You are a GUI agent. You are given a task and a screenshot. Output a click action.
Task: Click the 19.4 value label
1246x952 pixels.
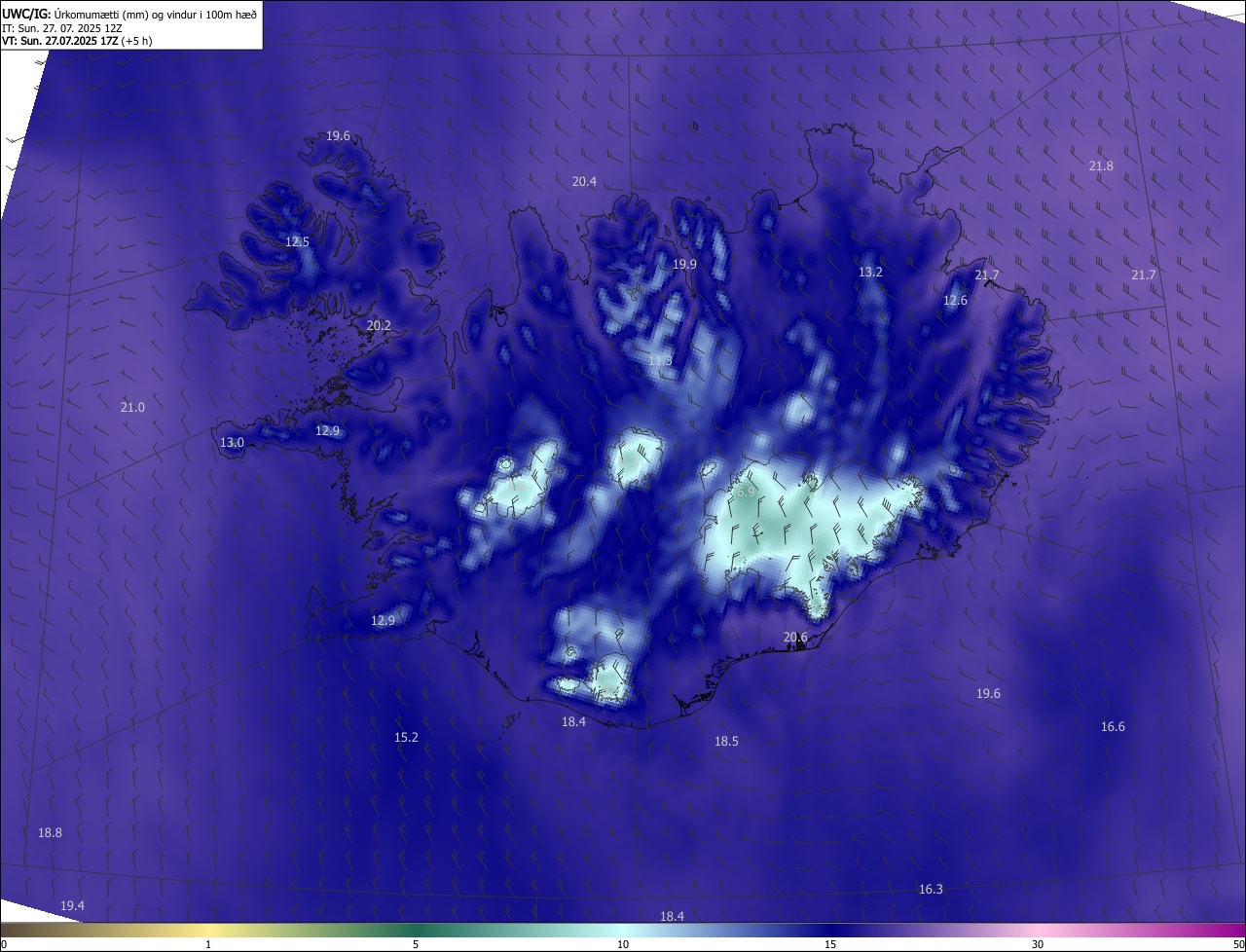point(72,905)
